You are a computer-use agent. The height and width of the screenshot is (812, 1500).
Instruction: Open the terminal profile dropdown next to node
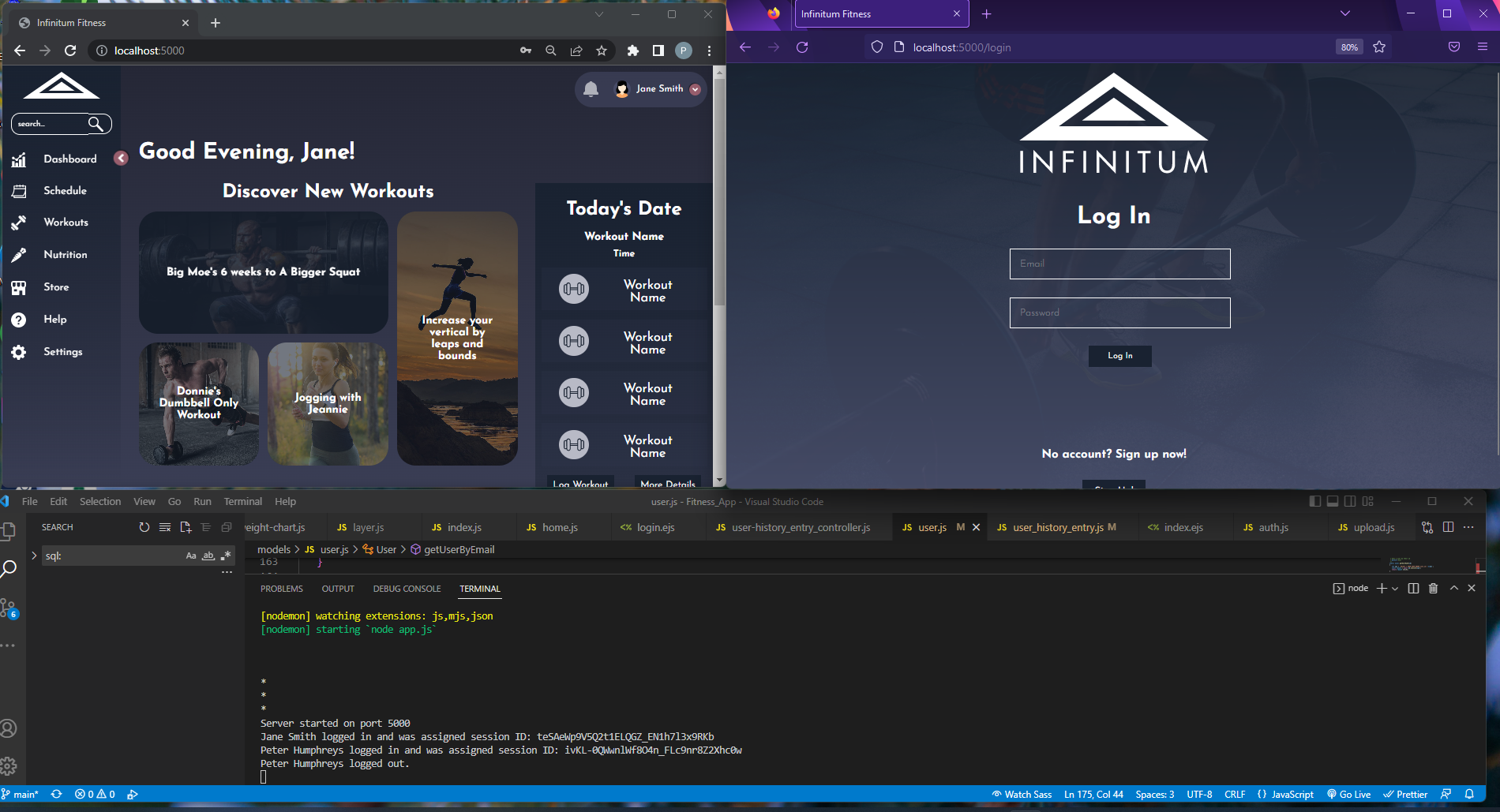(x=1394, y=588)
